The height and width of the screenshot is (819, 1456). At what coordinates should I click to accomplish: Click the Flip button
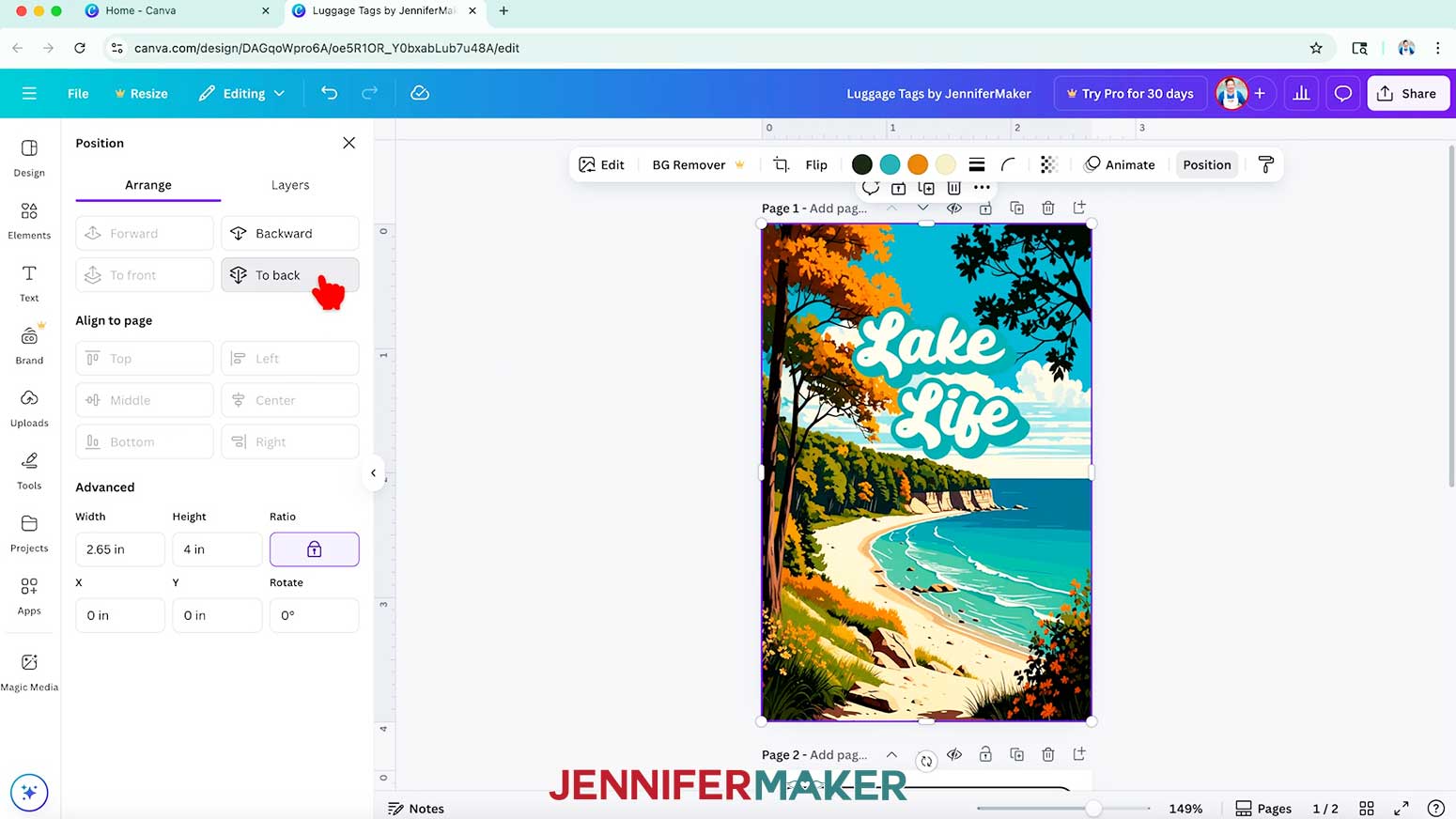[816, 164]
